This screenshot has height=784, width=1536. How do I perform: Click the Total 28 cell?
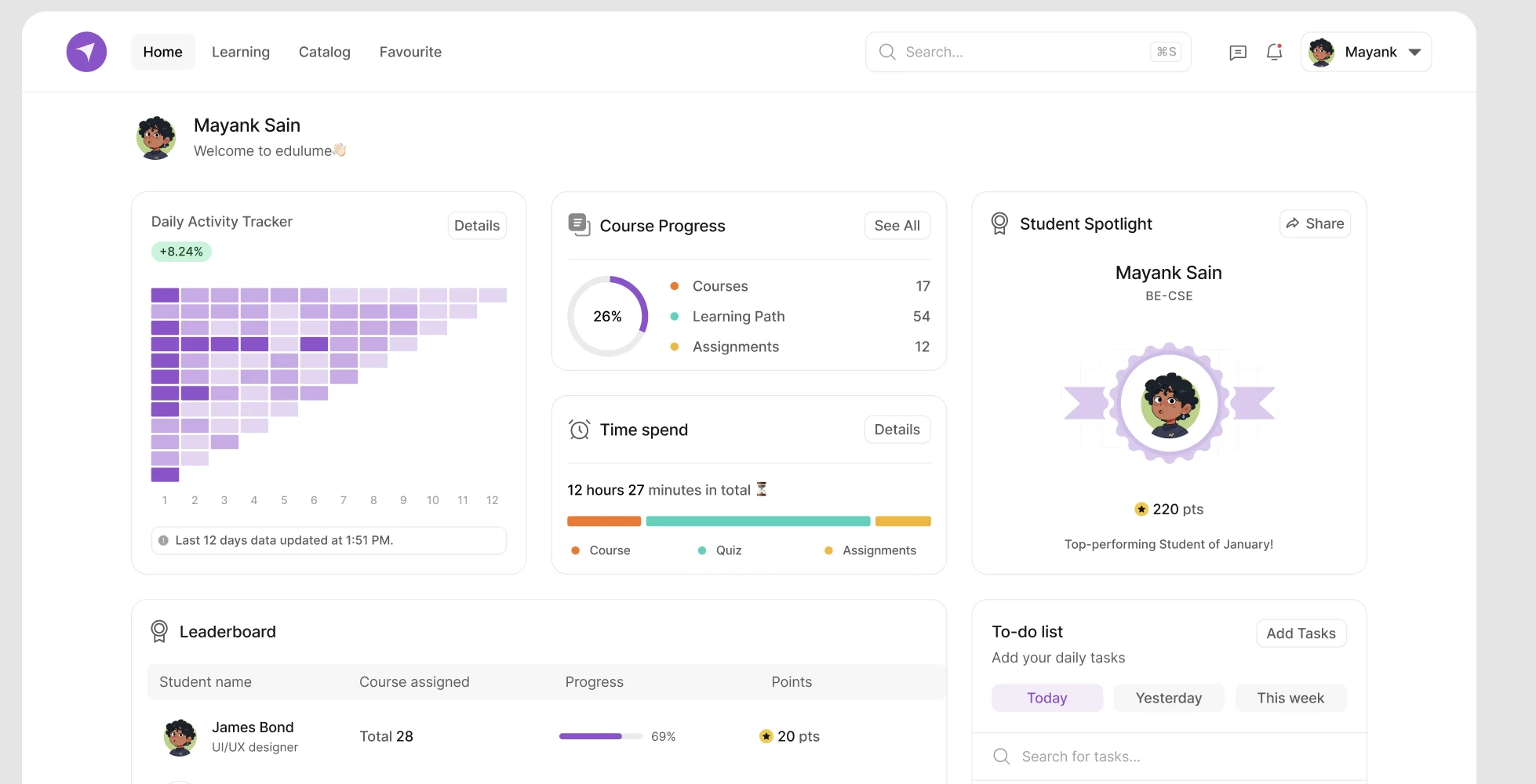[386, 736]
